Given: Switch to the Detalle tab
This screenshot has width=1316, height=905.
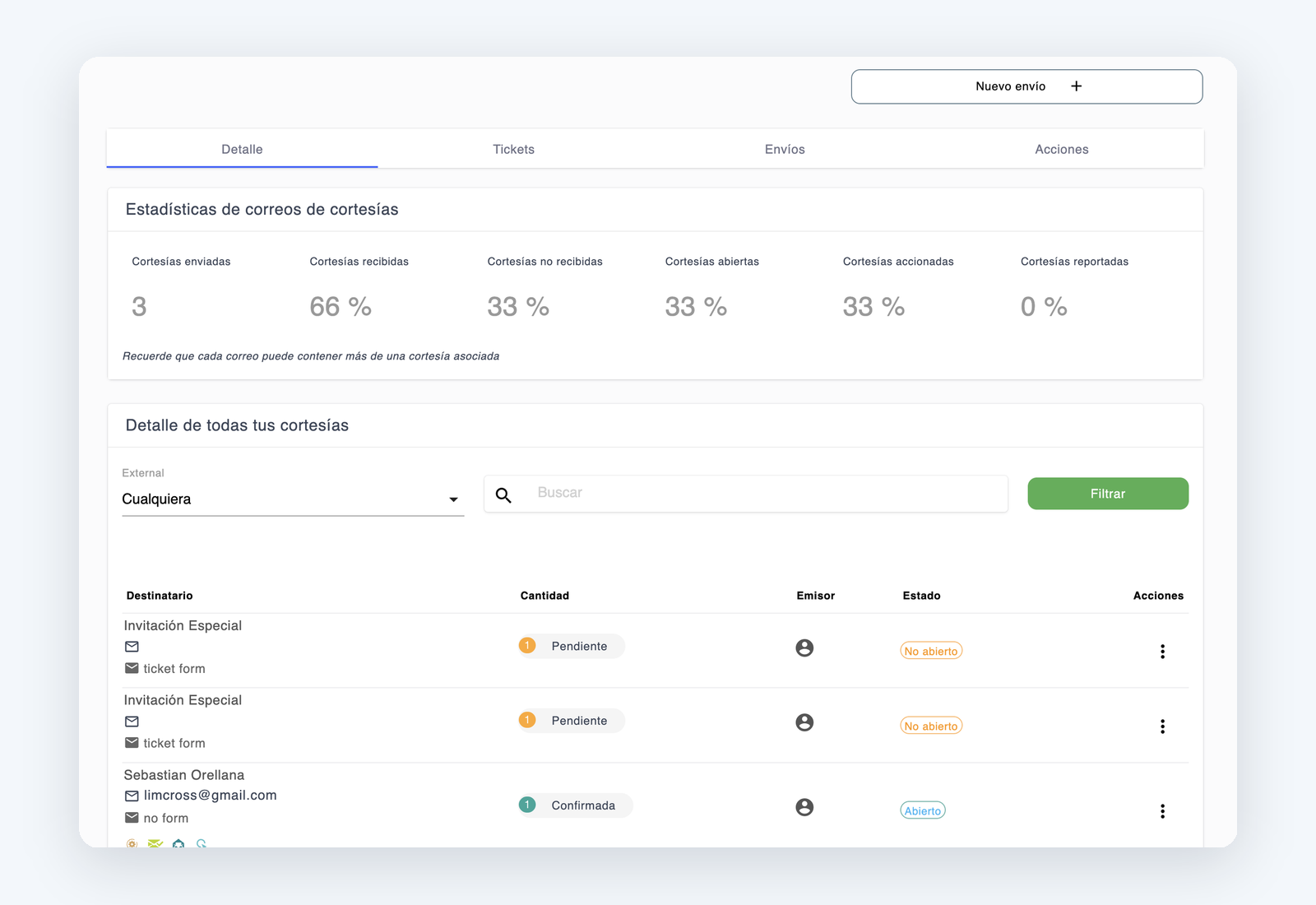Looking at the screenshot, I should point(242,149).
